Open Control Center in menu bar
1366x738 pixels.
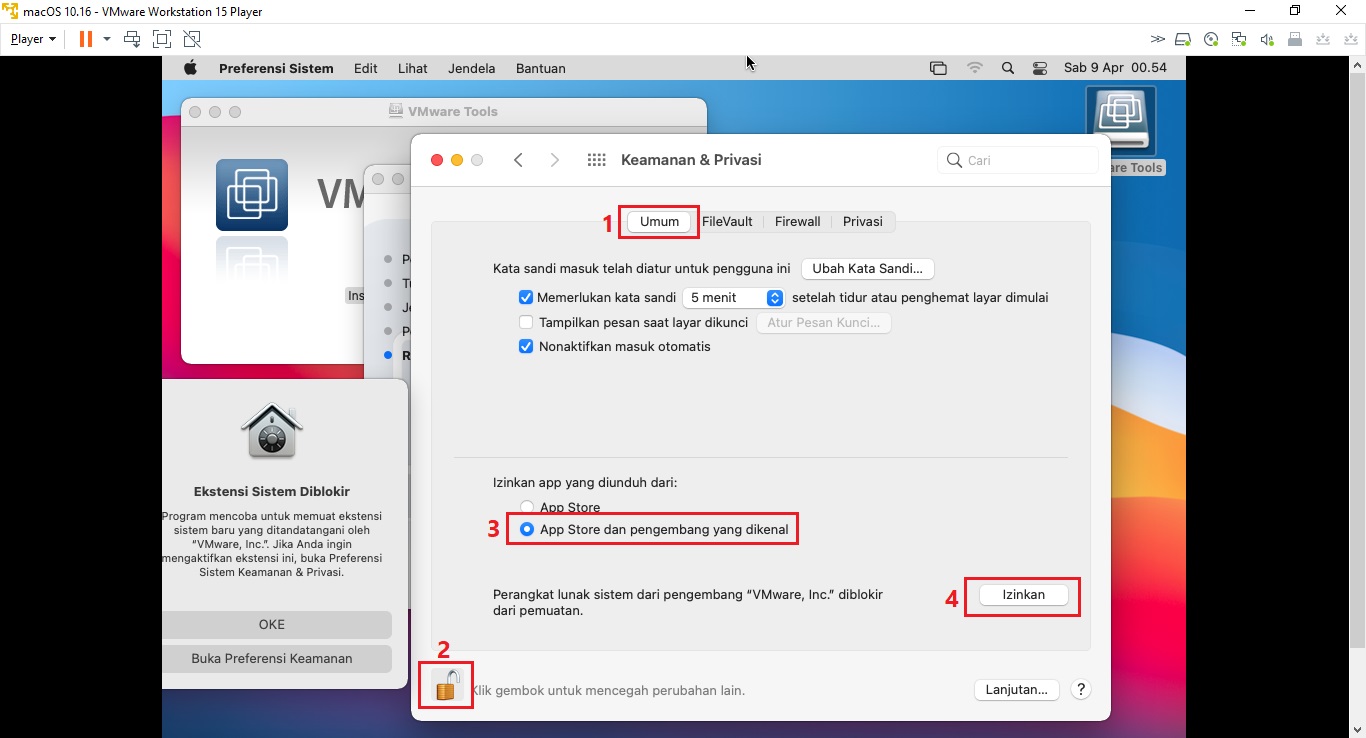click(x=1040, y=68)
